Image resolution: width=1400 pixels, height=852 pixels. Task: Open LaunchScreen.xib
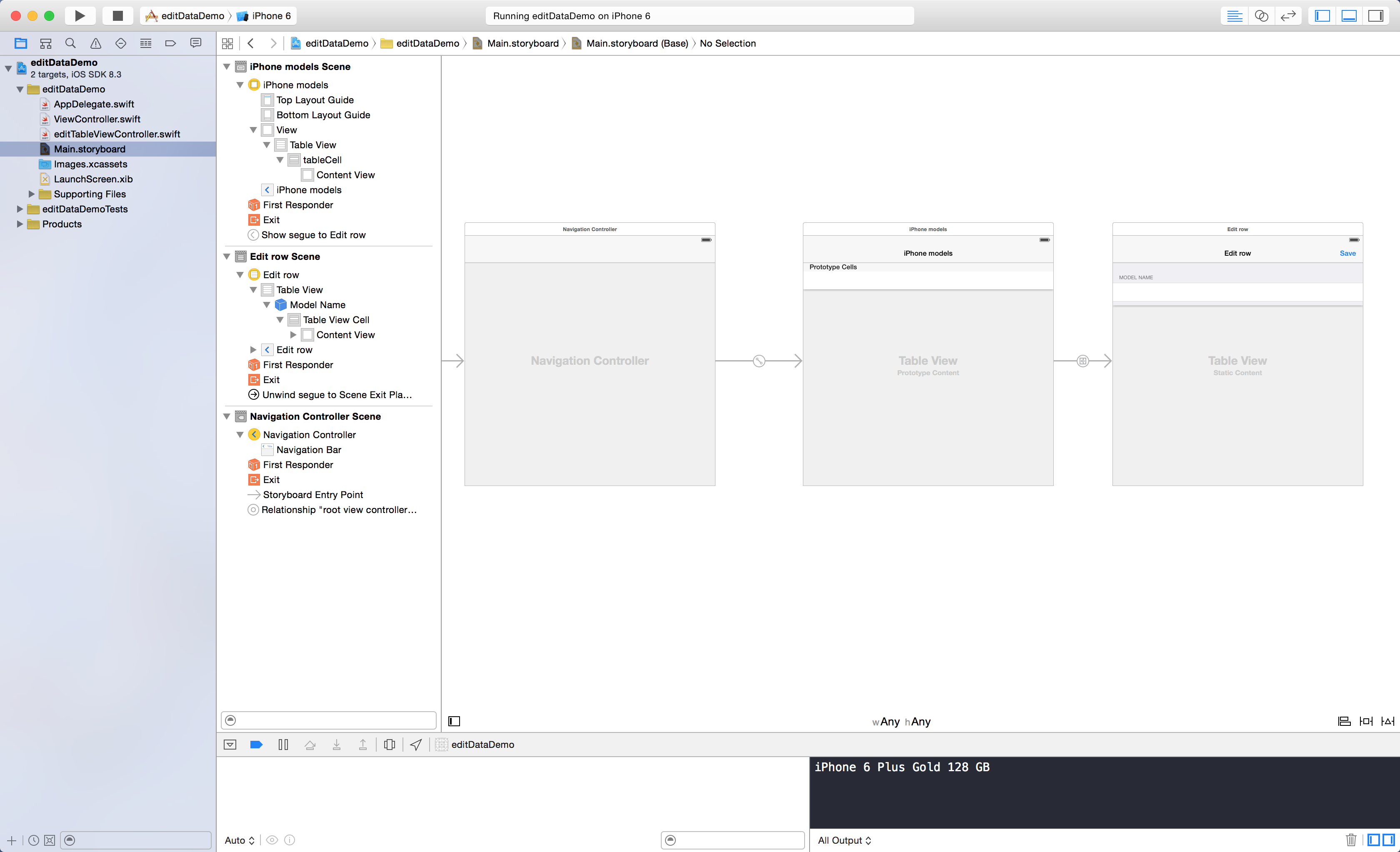[x=93, y=179]
